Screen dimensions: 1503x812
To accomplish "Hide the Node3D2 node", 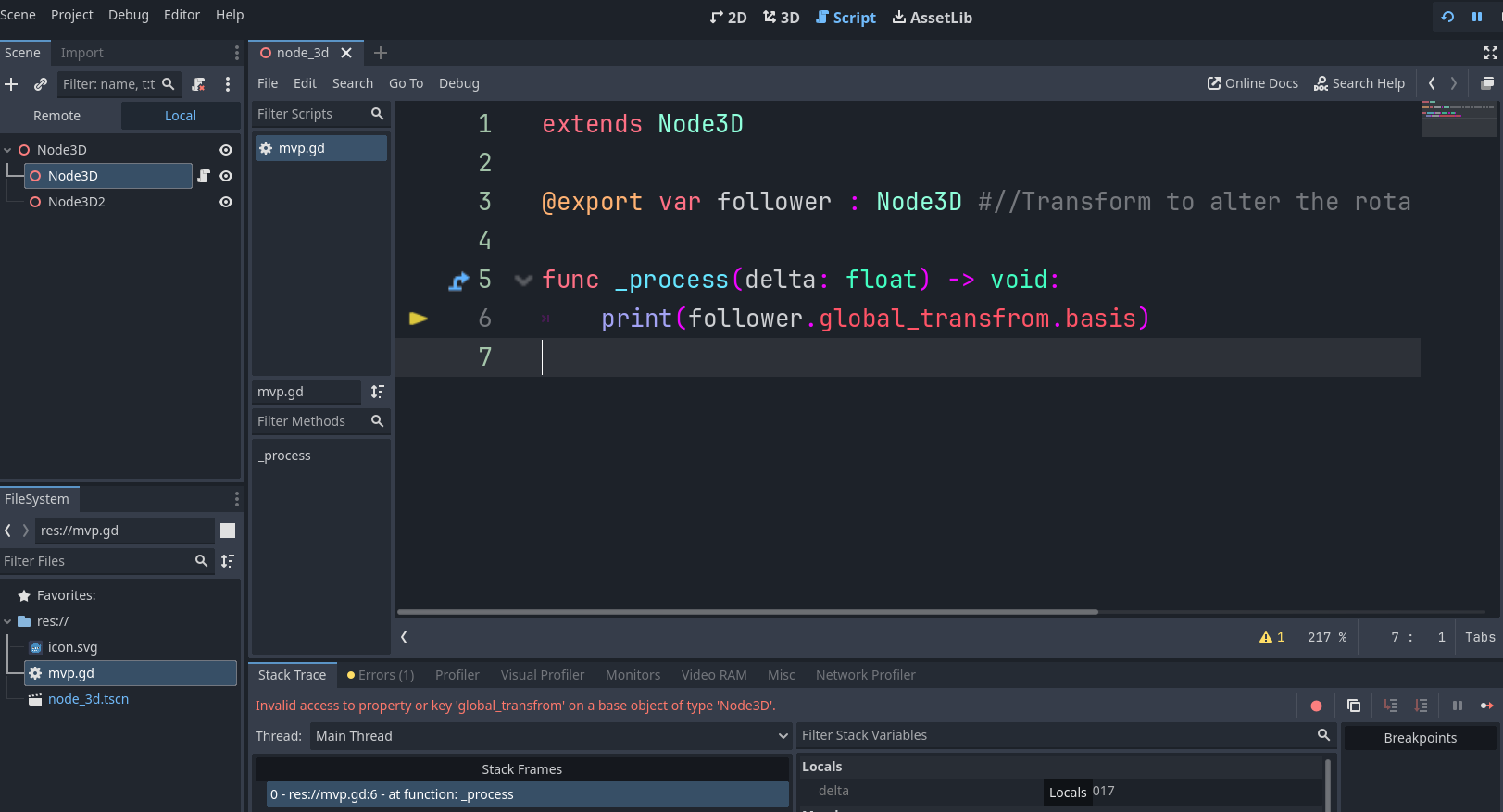I will coord(225,202).
